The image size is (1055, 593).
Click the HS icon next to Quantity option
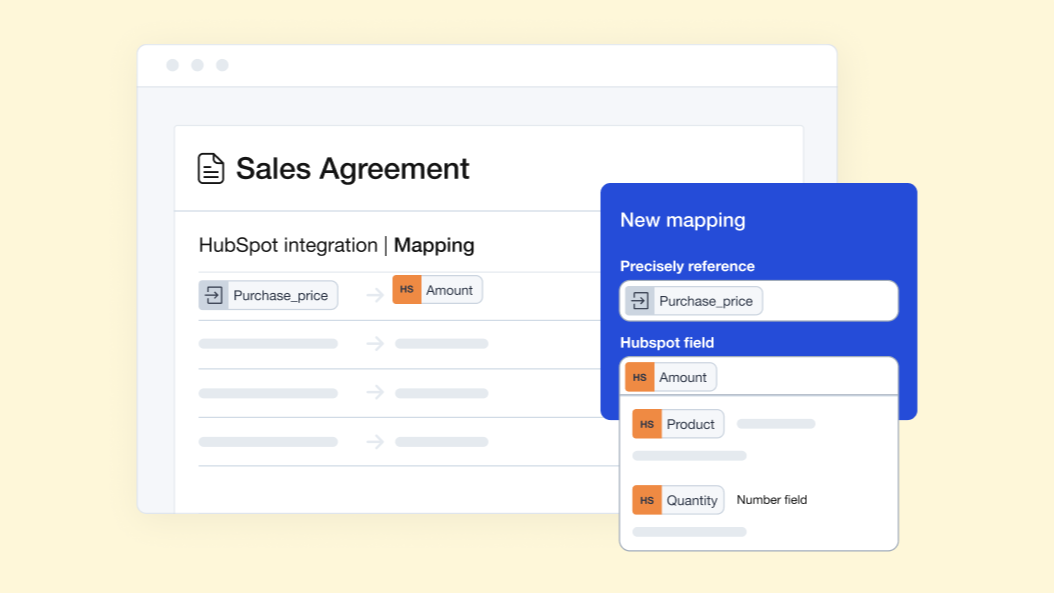tap(647, 500)
